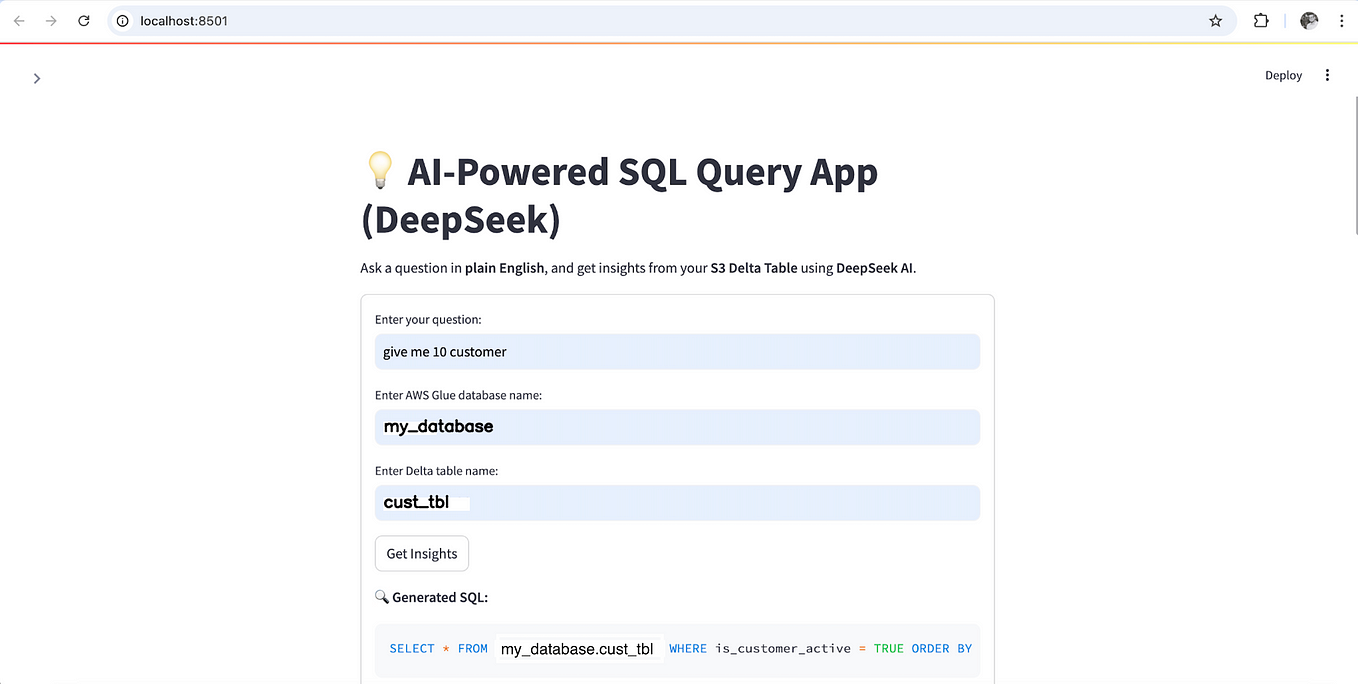
Task: Click the cust_tbl table name field
Action: [x=677, y=502]
